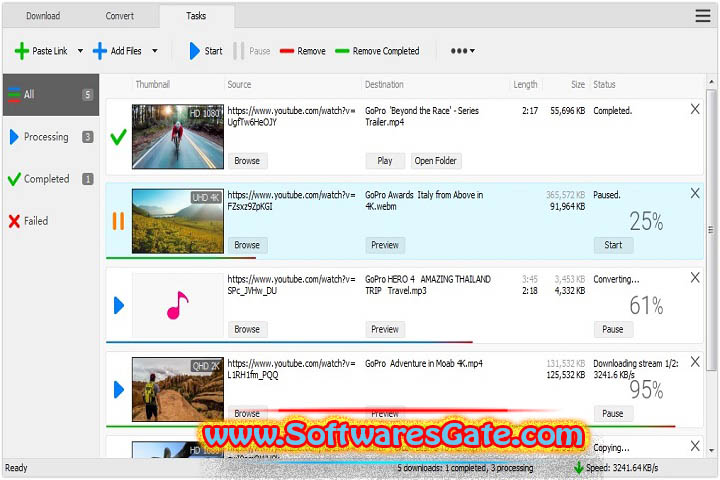
Task: Click the vertical scrollbar thumb
Action: 711,228
